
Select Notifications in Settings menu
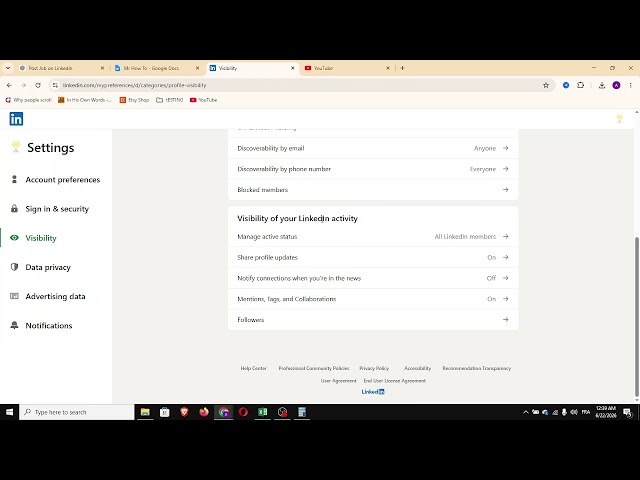click(x=49, y=326)
